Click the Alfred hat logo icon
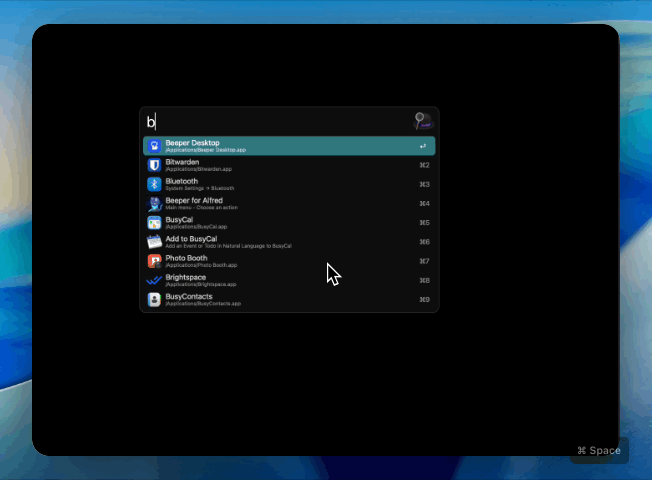Image resolution: width=652 pixels, height=480 pixels. click(x=423, y=121)
